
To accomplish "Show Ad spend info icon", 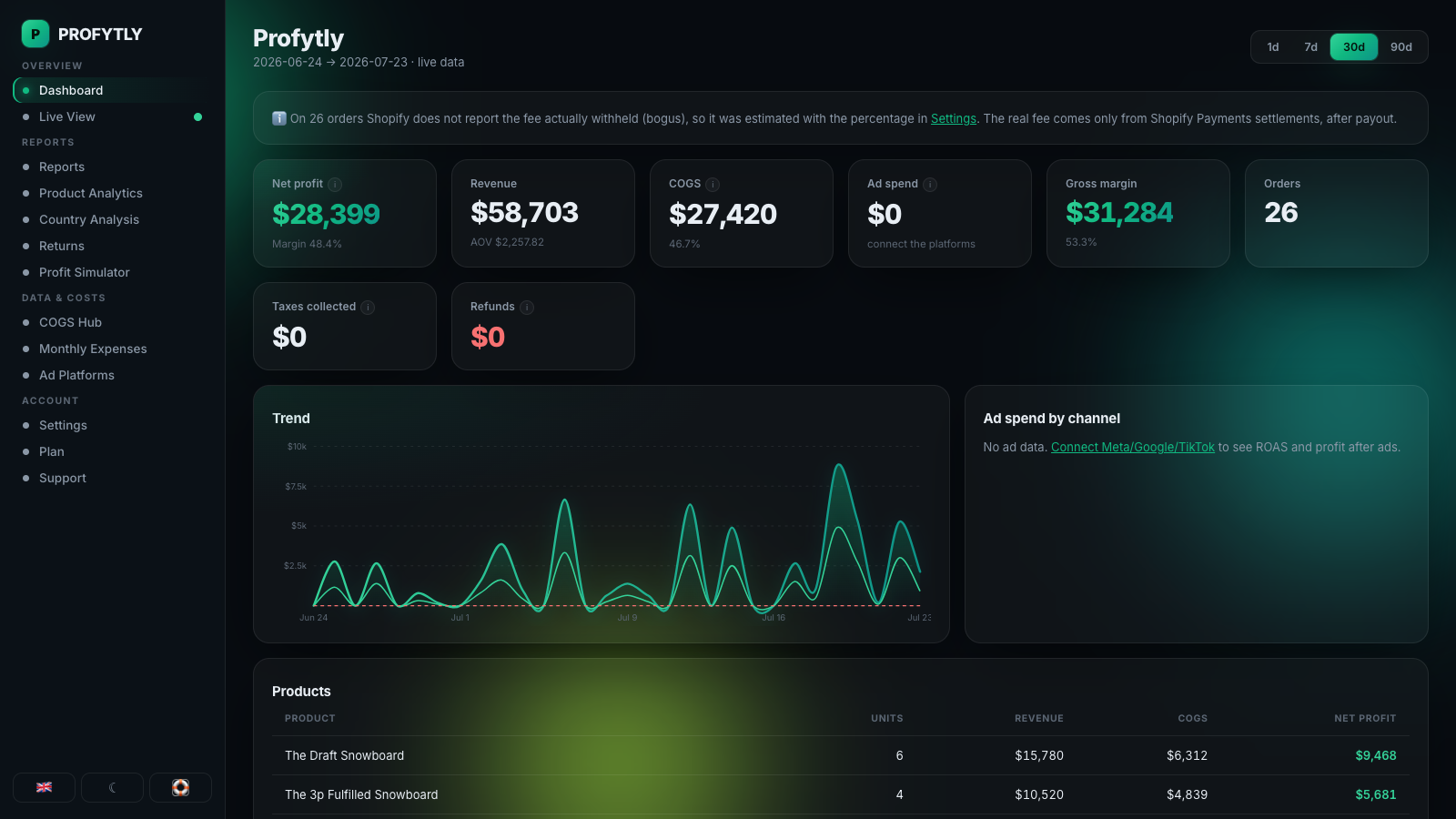I will 930,184.
